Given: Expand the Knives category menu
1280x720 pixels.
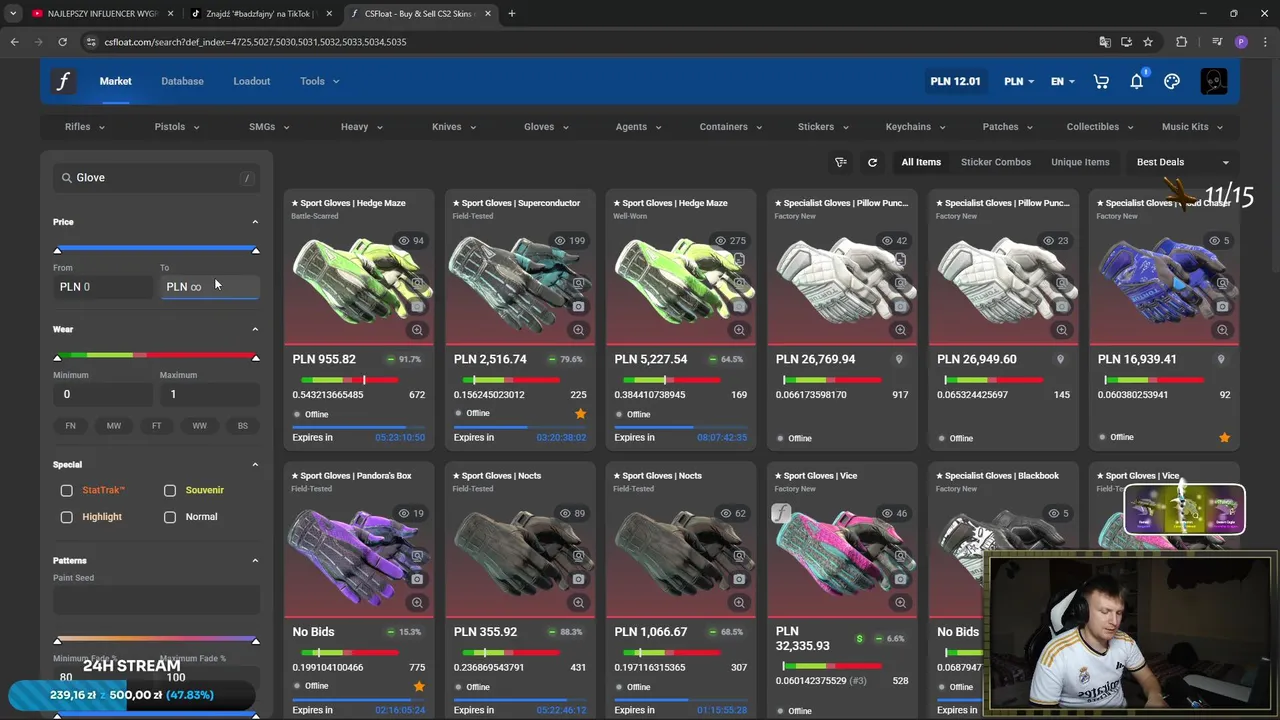Looking at the screenshot, I should click(x=454, y=127).
